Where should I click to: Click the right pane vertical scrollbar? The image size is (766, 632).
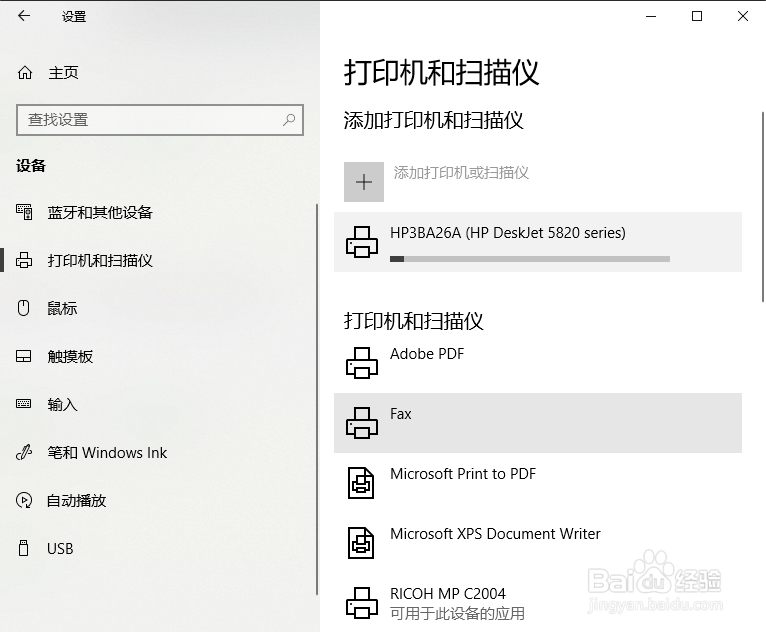pos(763,207)
